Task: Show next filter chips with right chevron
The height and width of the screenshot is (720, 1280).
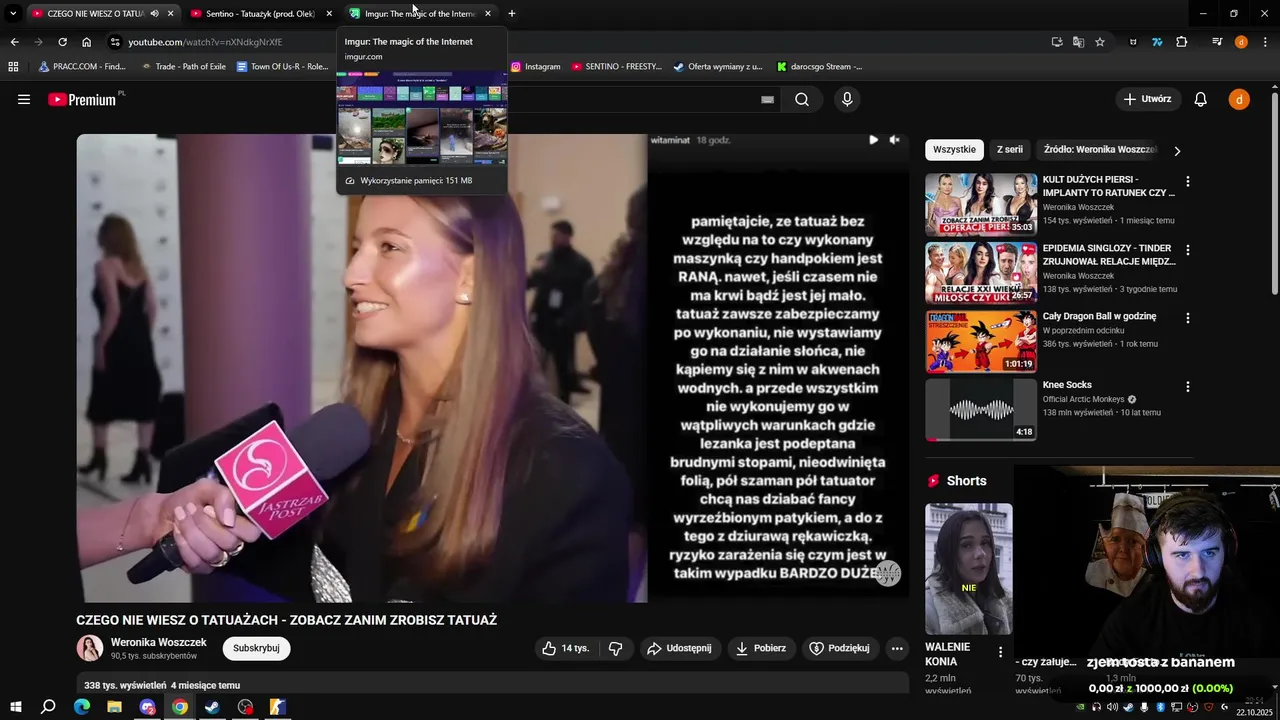Action: coord(1177,151)
